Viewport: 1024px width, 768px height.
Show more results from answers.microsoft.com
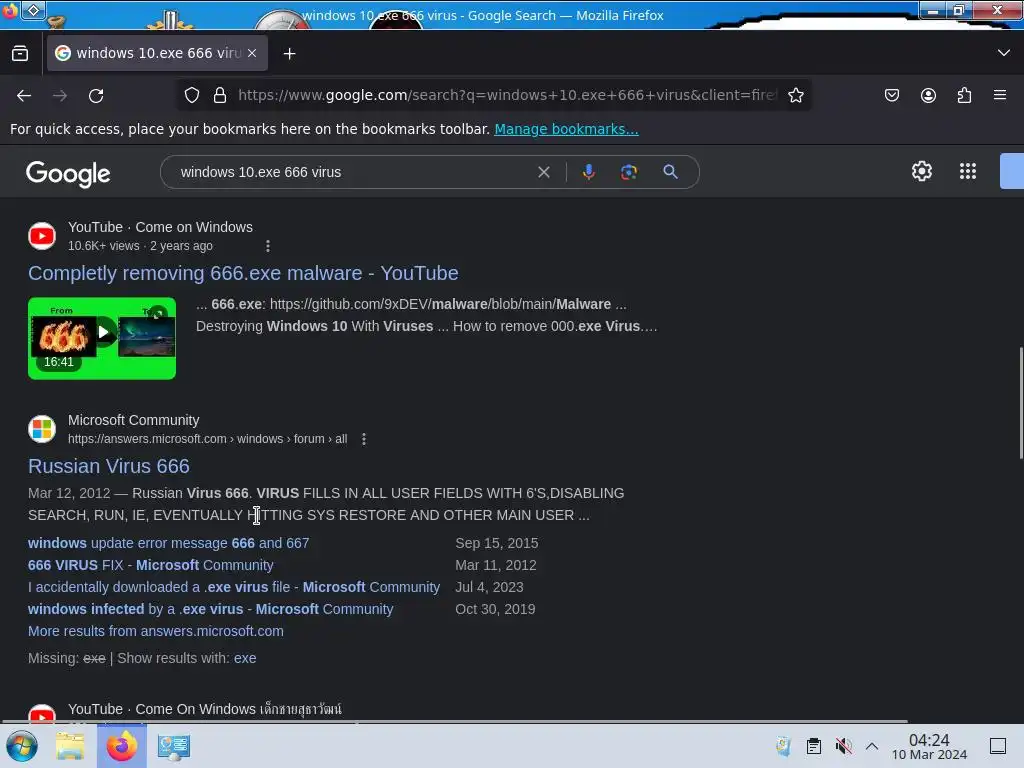[155, 632]
